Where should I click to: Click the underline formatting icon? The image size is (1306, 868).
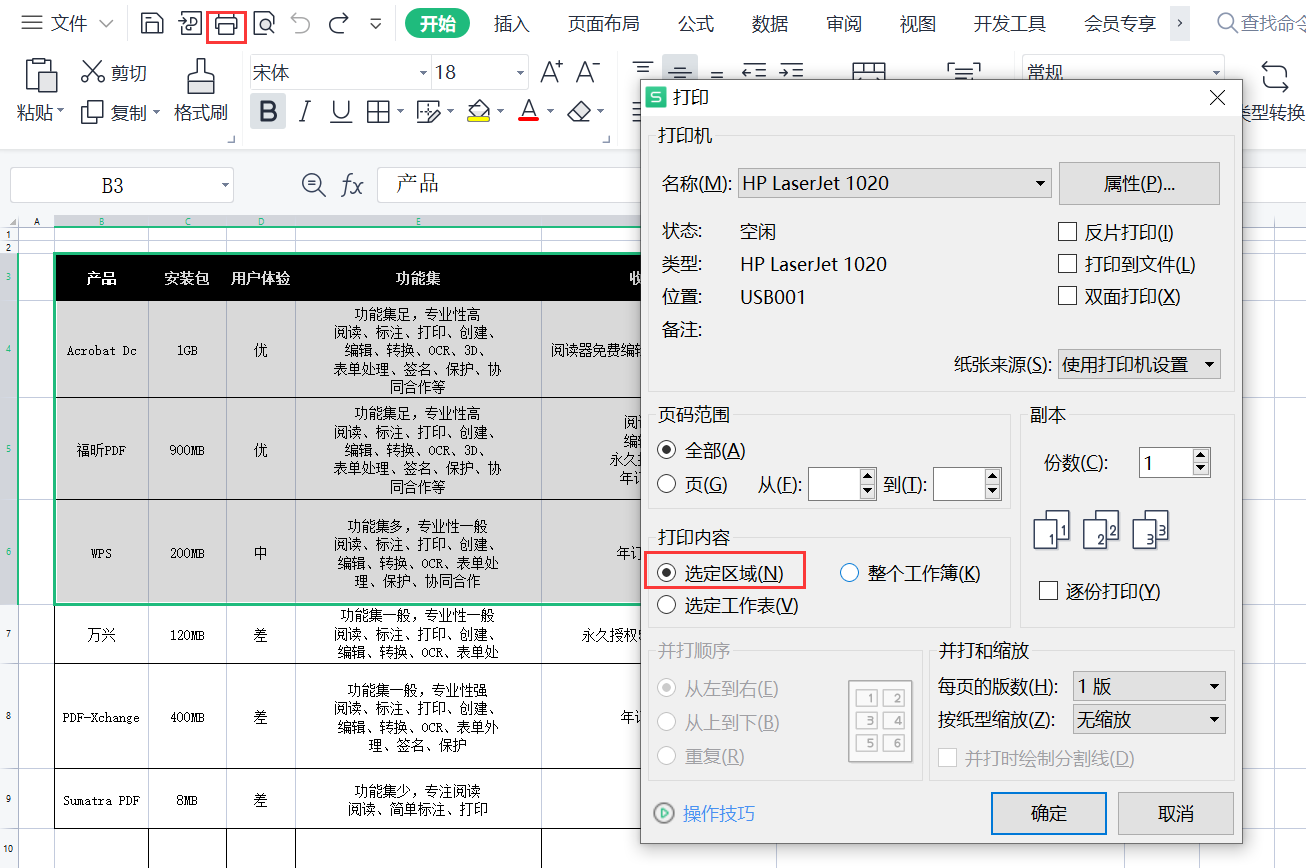(341, 111)
